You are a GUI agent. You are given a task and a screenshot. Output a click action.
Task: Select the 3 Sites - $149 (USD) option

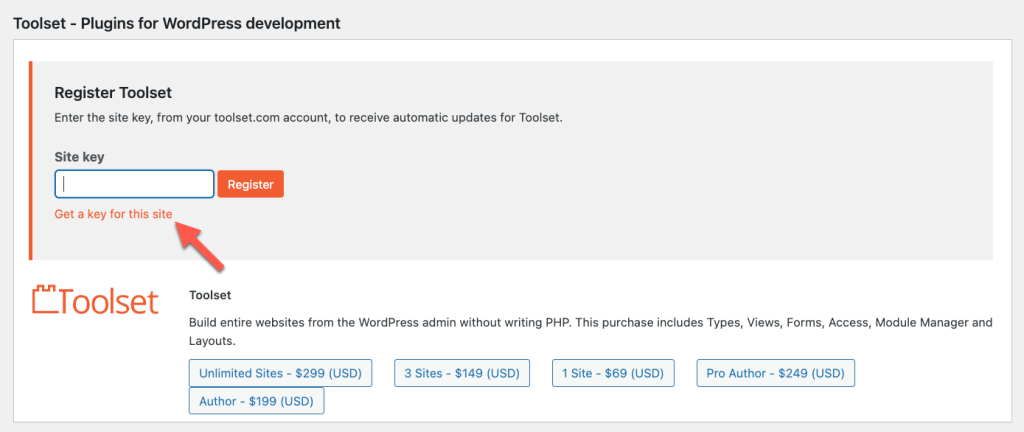pyautogui.click(x=462, y=373)
